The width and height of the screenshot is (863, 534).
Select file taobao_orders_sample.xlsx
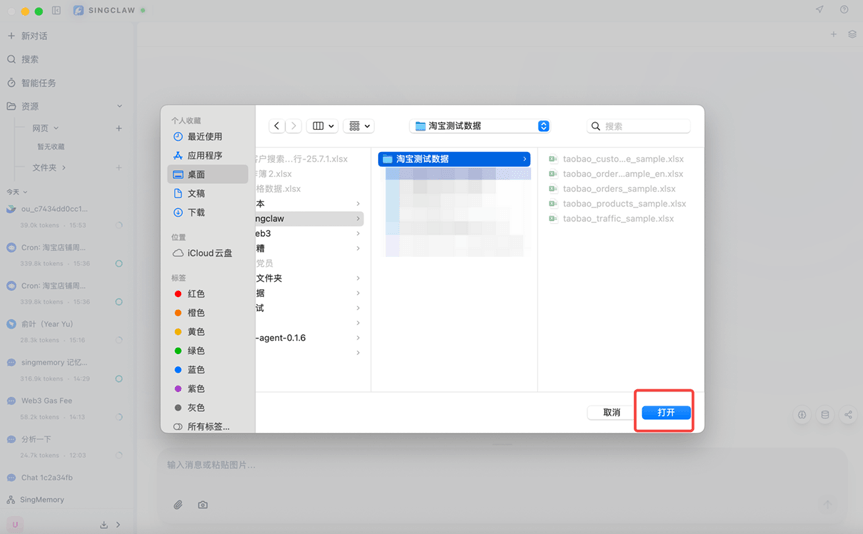[618, 189]
